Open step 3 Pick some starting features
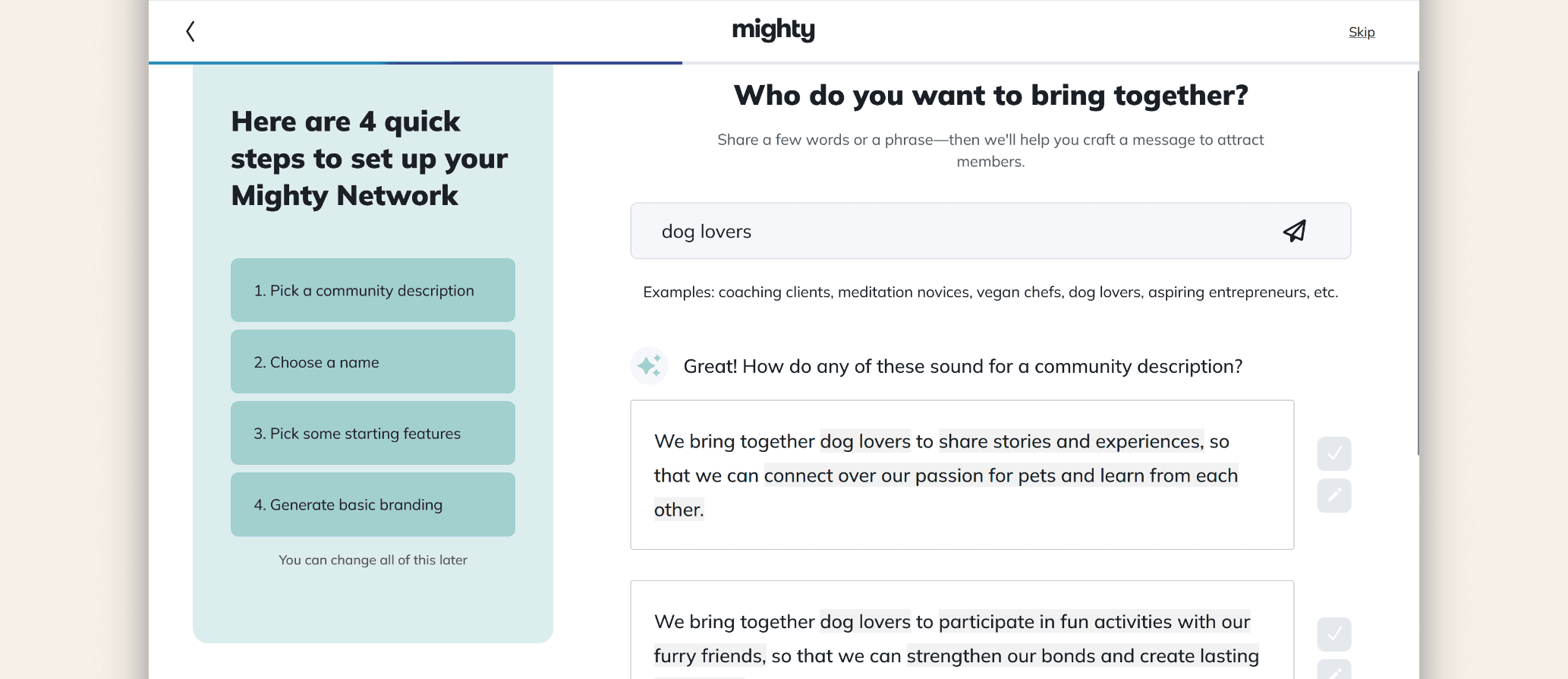Screen dimensions: 1568x679 [x=373, y=433]
